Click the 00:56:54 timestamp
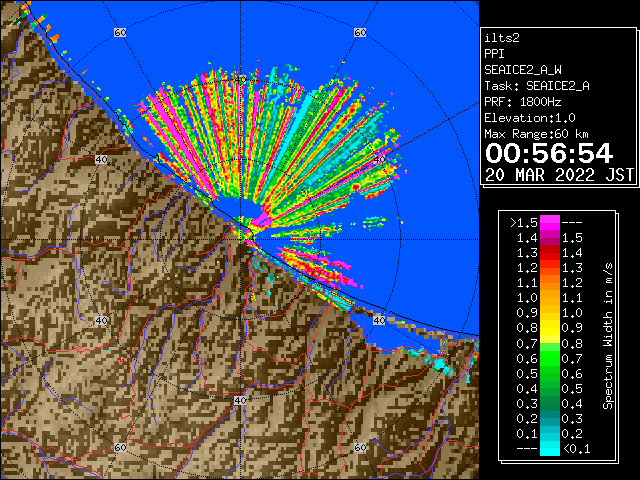 click(x=549, y=153)
